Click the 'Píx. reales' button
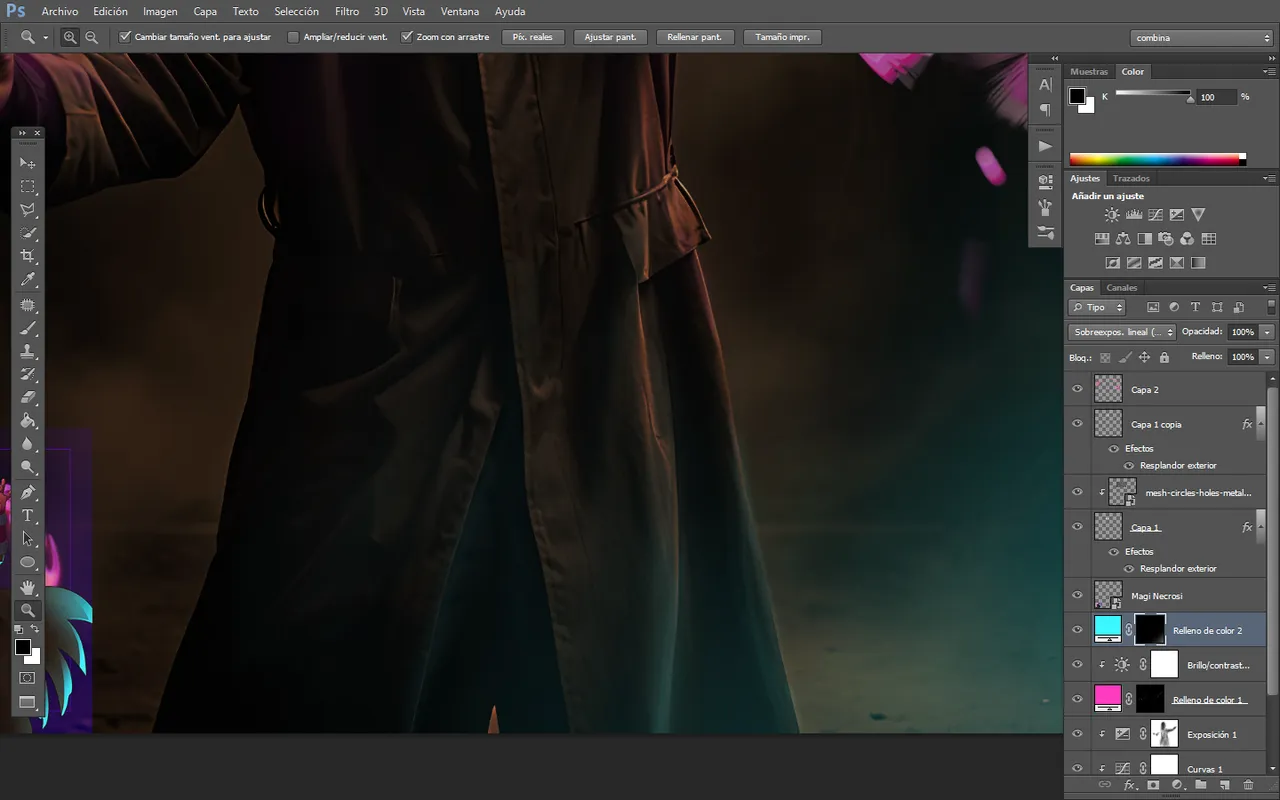Screen dimensions: 1280x800 [x=533, y=37]
